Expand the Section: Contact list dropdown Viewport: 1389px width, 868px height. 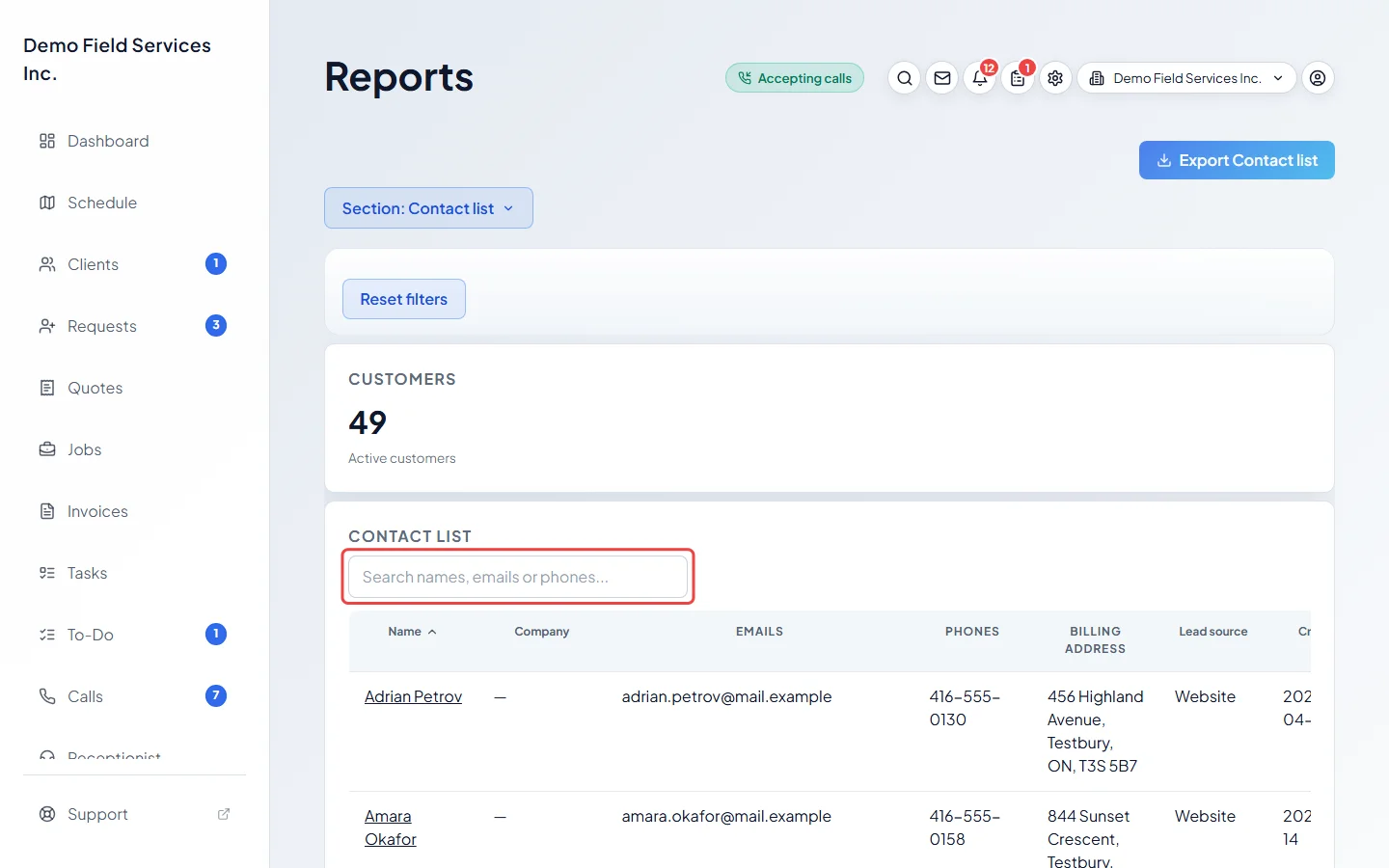[x=428, y=208]
